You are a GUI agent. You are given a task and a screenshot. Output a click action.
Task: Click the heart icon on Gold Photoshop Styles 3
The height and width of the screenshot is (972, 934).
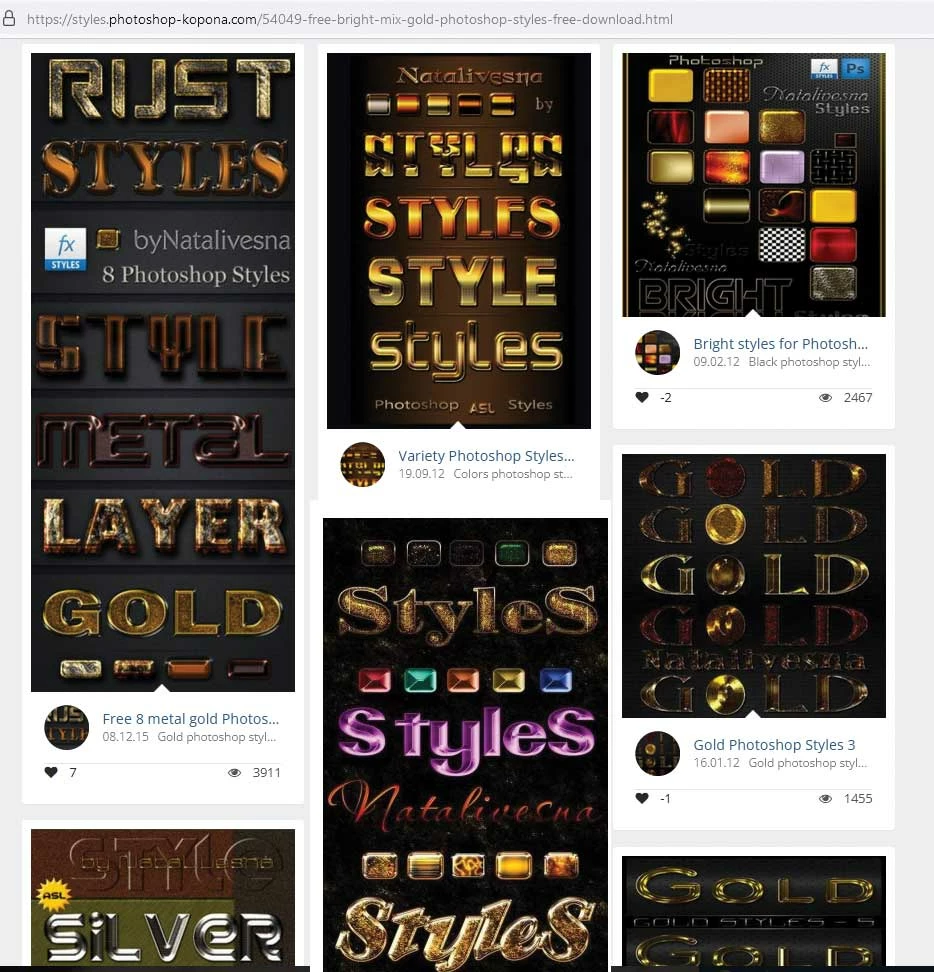(642, 798)
